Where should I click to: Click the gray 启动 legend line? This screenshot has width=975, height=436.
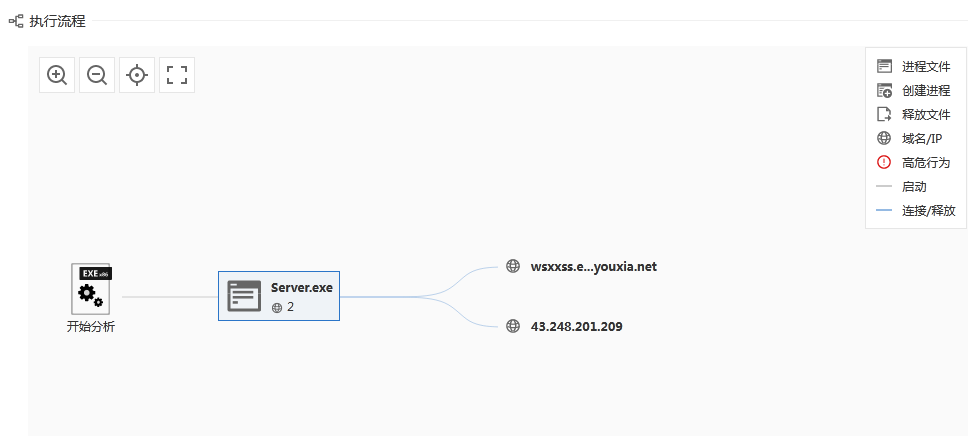[884, 187]
